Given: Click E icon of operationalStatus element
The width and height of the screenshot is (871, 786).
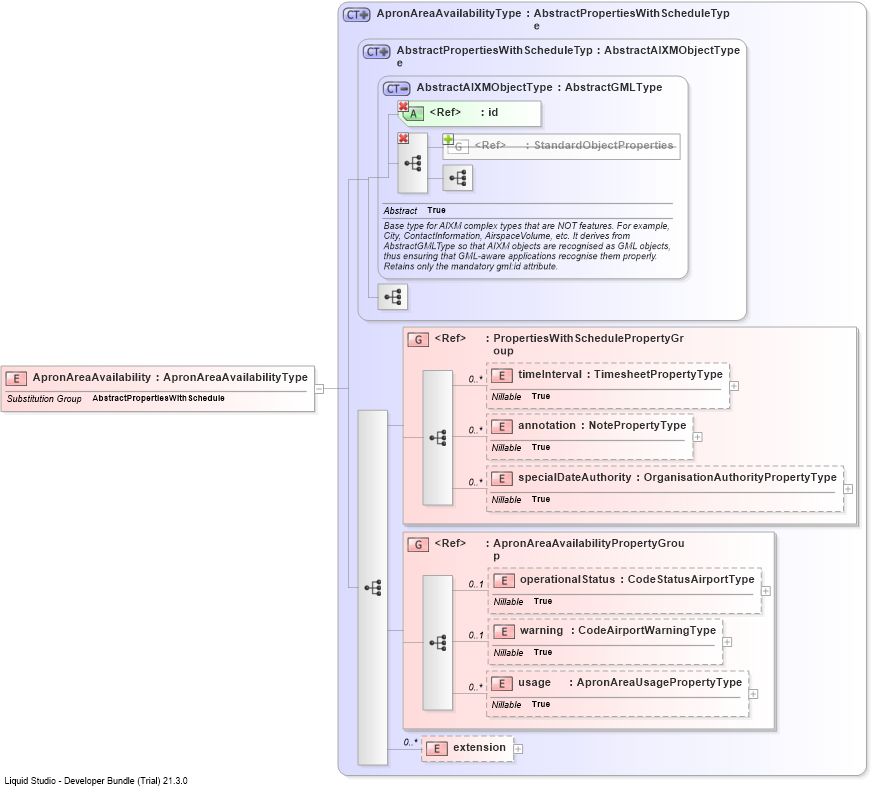Looking at the screenshot, I should tap(504, 581).
